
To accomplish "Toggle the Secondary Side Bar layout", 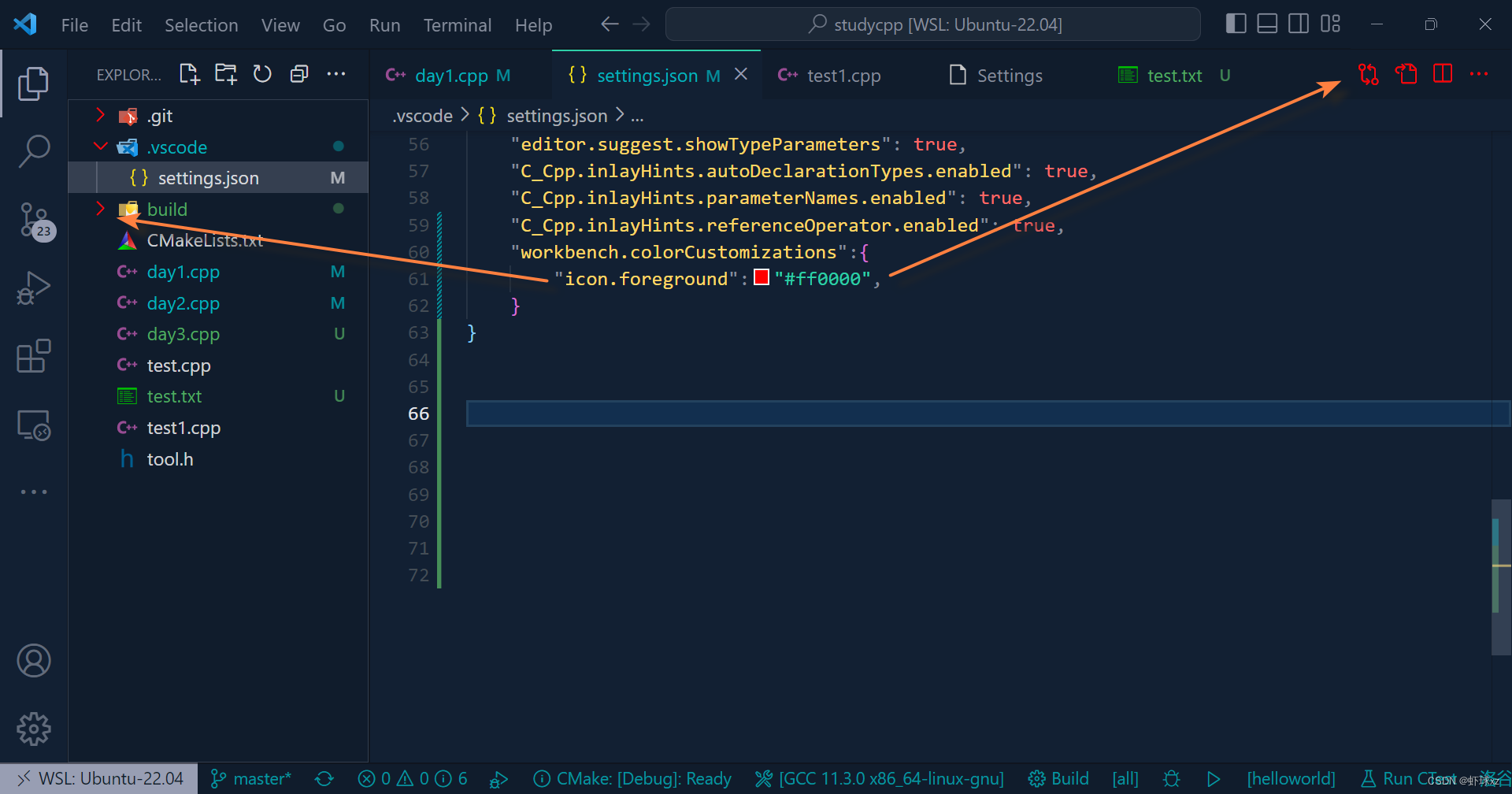I will (x=1299, y=24).
